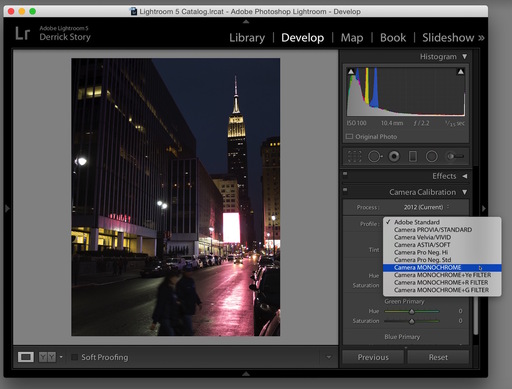Click the Reset button
Screen dimensions: 512x389
coord(438,357)
